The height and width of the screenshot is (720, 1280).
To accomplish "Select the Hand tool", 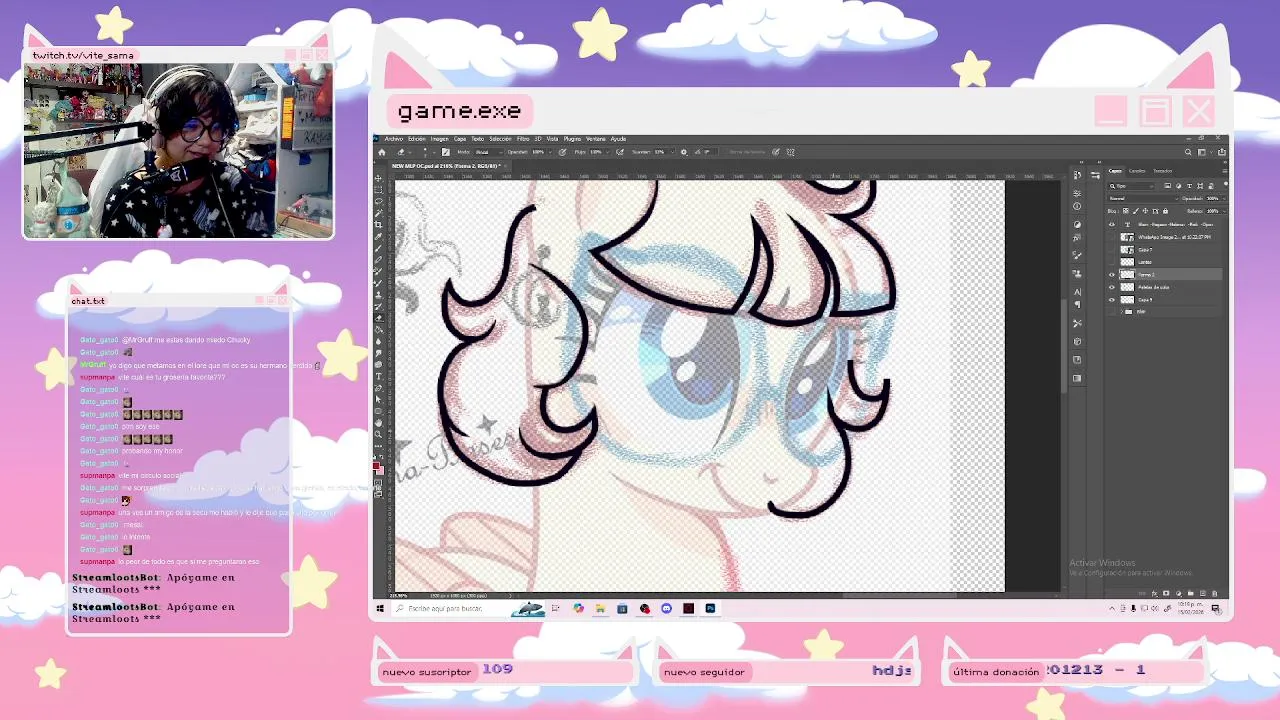I will click(378, 423).
